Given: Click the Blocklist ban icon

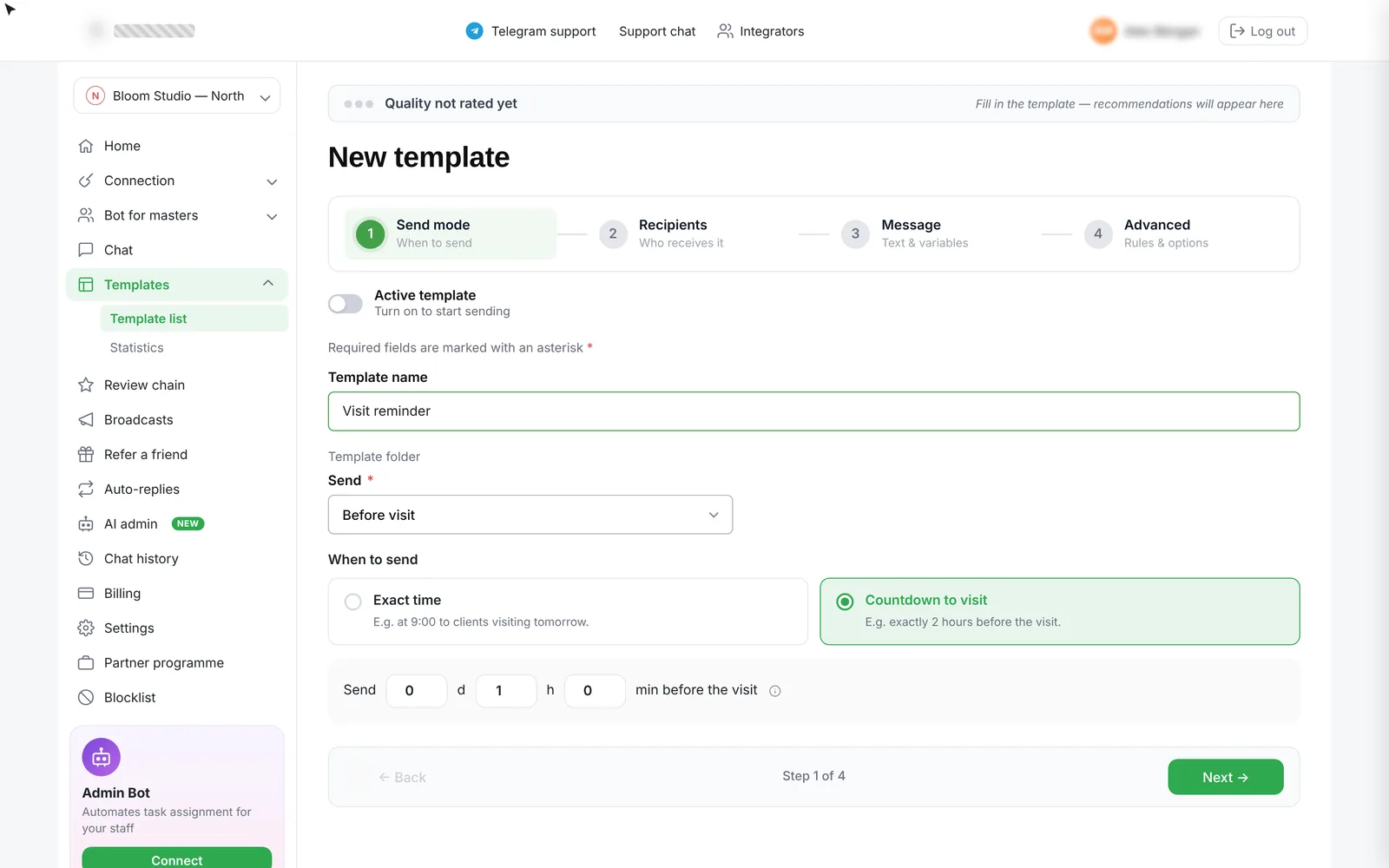Looking at the screenshot, I should tap(86, 697).
